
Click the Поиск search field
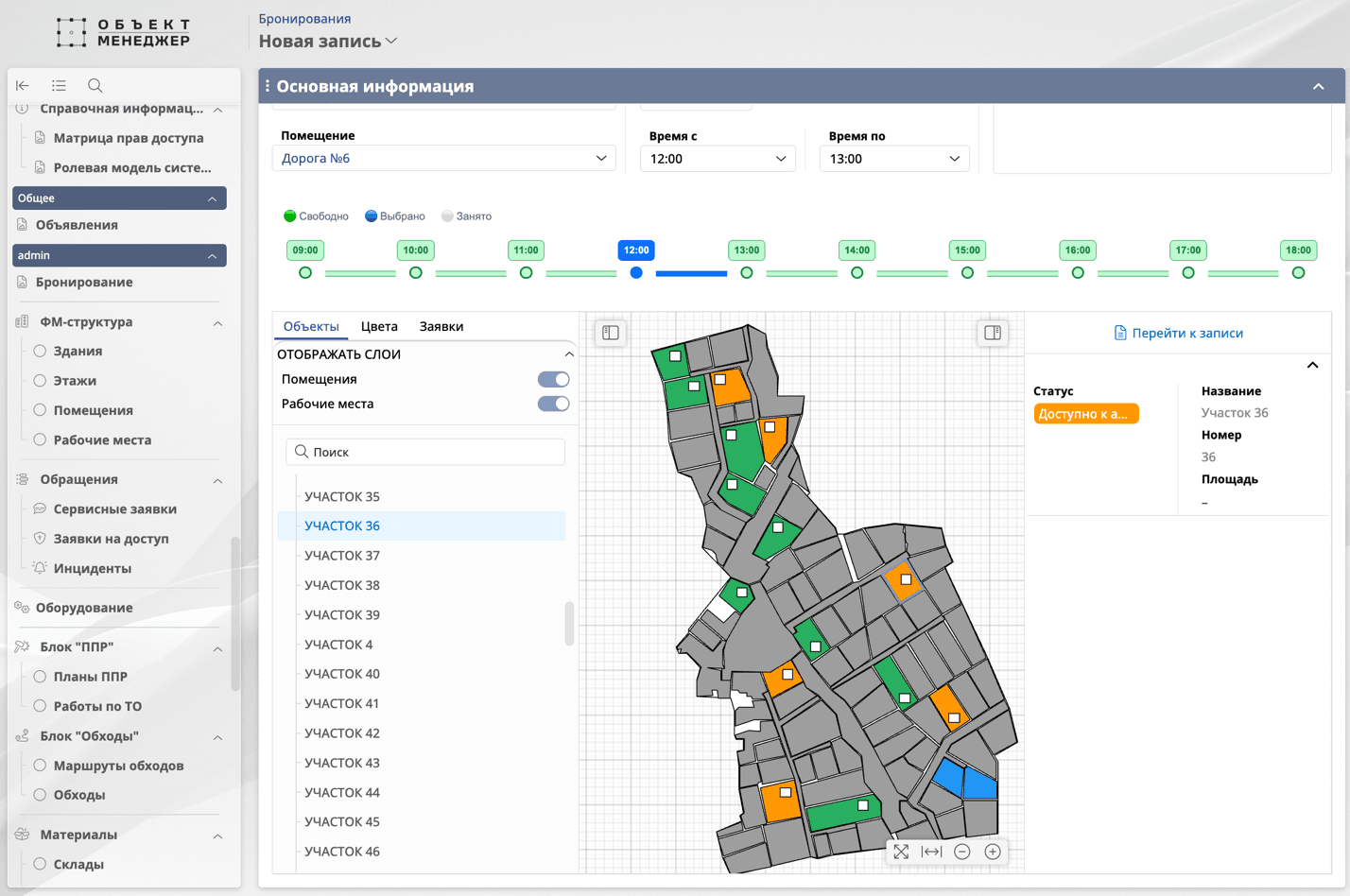pyautogui.click(x=425, y=452)
